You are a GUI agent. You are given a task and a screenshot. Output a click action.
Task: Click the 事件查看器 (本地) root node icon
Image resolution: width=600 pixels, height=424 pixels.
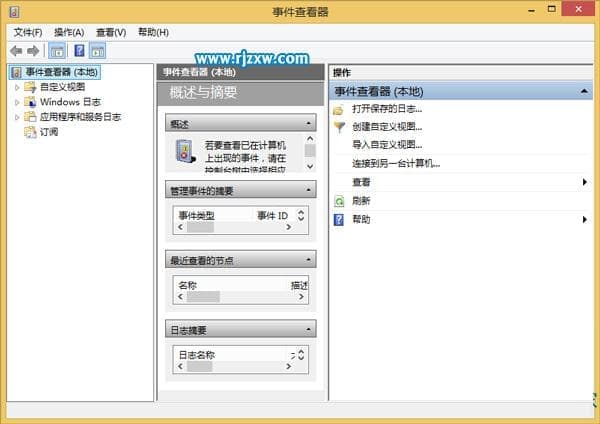point(16,72)
